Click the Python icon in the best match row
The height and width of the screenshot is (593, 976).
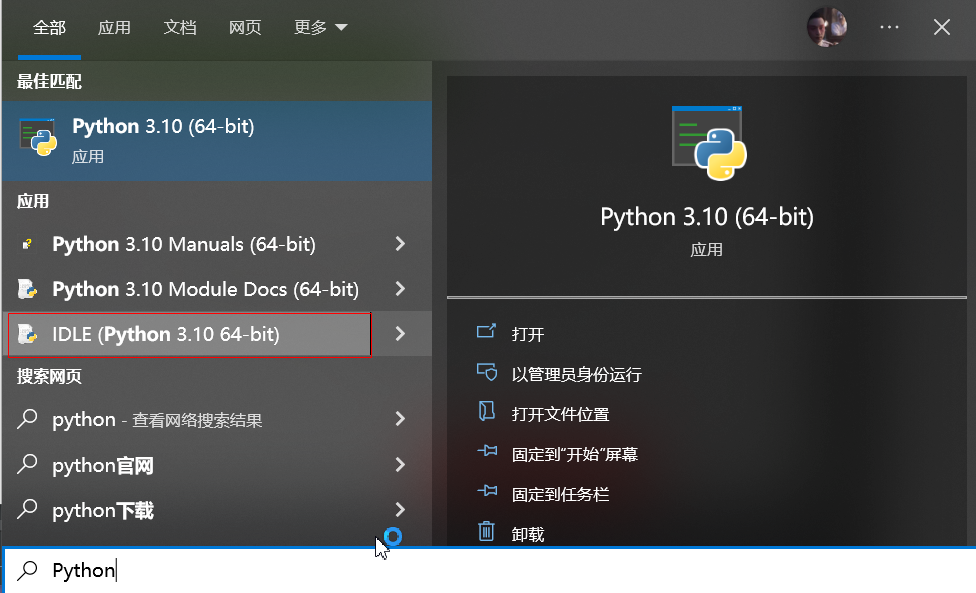[x=38, y=137]
